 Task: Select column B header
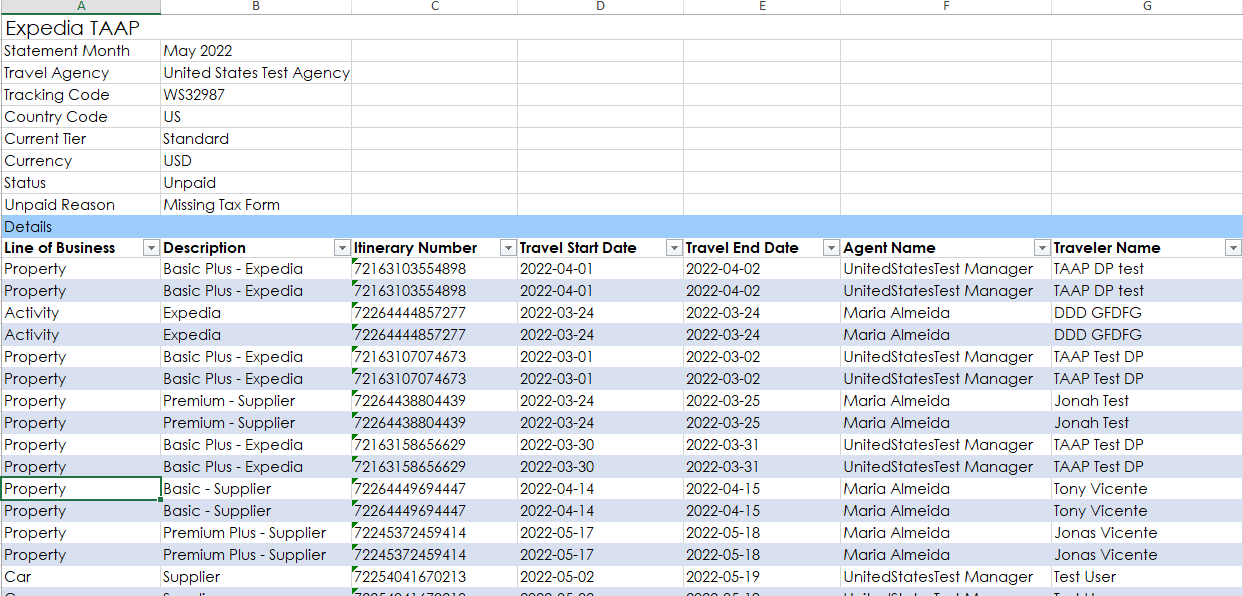pos(256,6)
